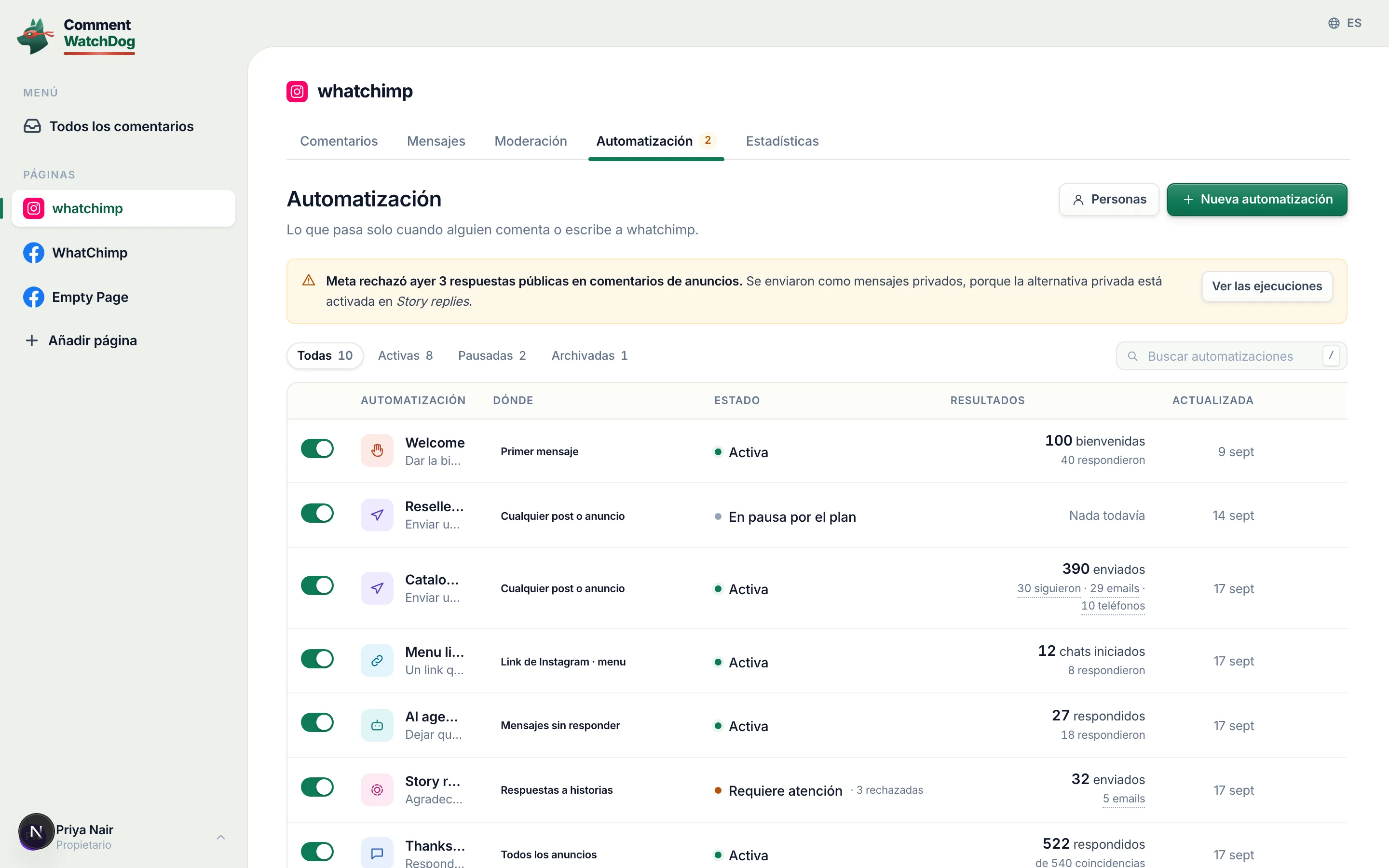Click the Thanks chat bubble icon
The height and width of the screenshot is (868, 1389).
point(377,854)
